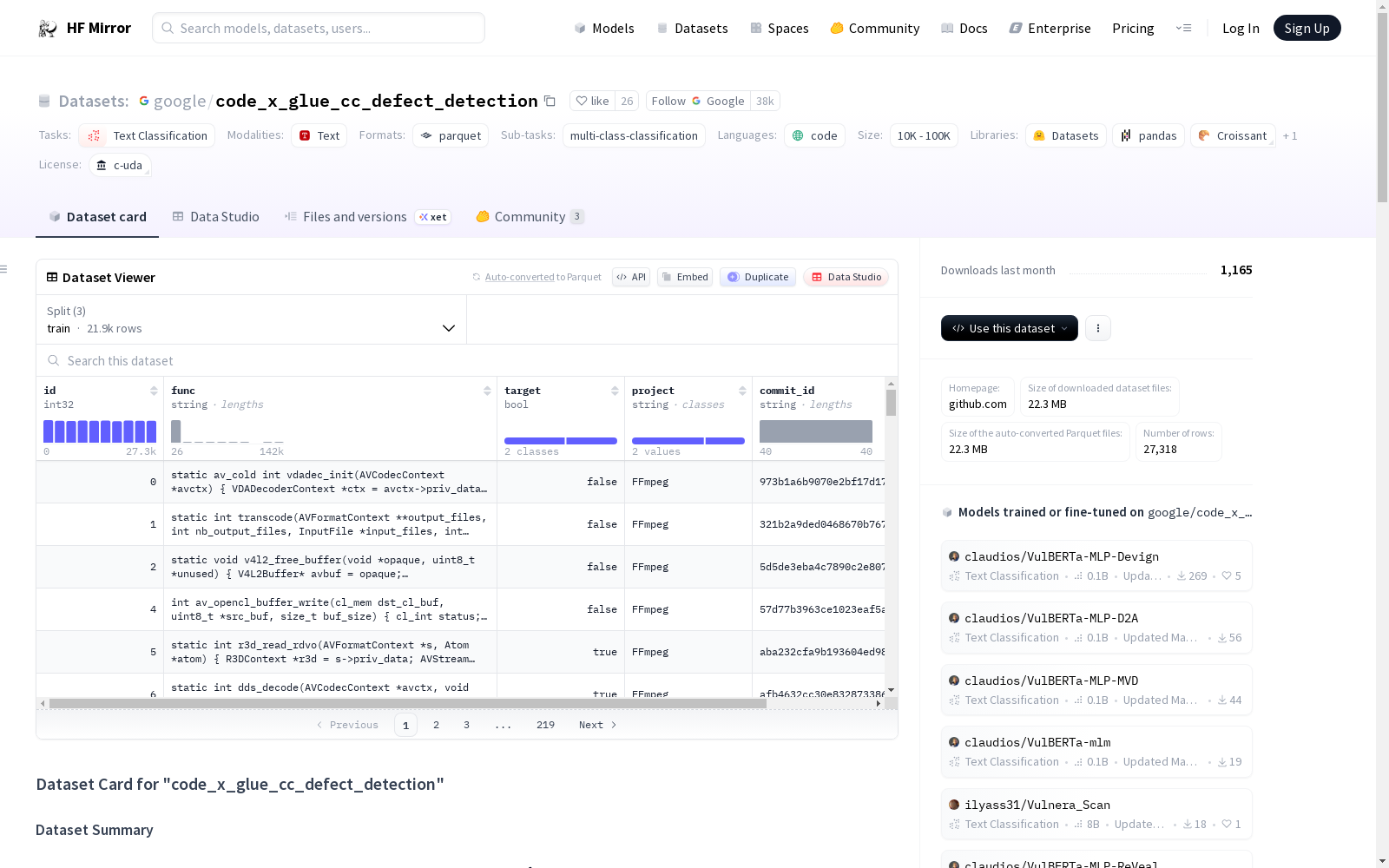Click the Sign Up button

[1307, 28]
